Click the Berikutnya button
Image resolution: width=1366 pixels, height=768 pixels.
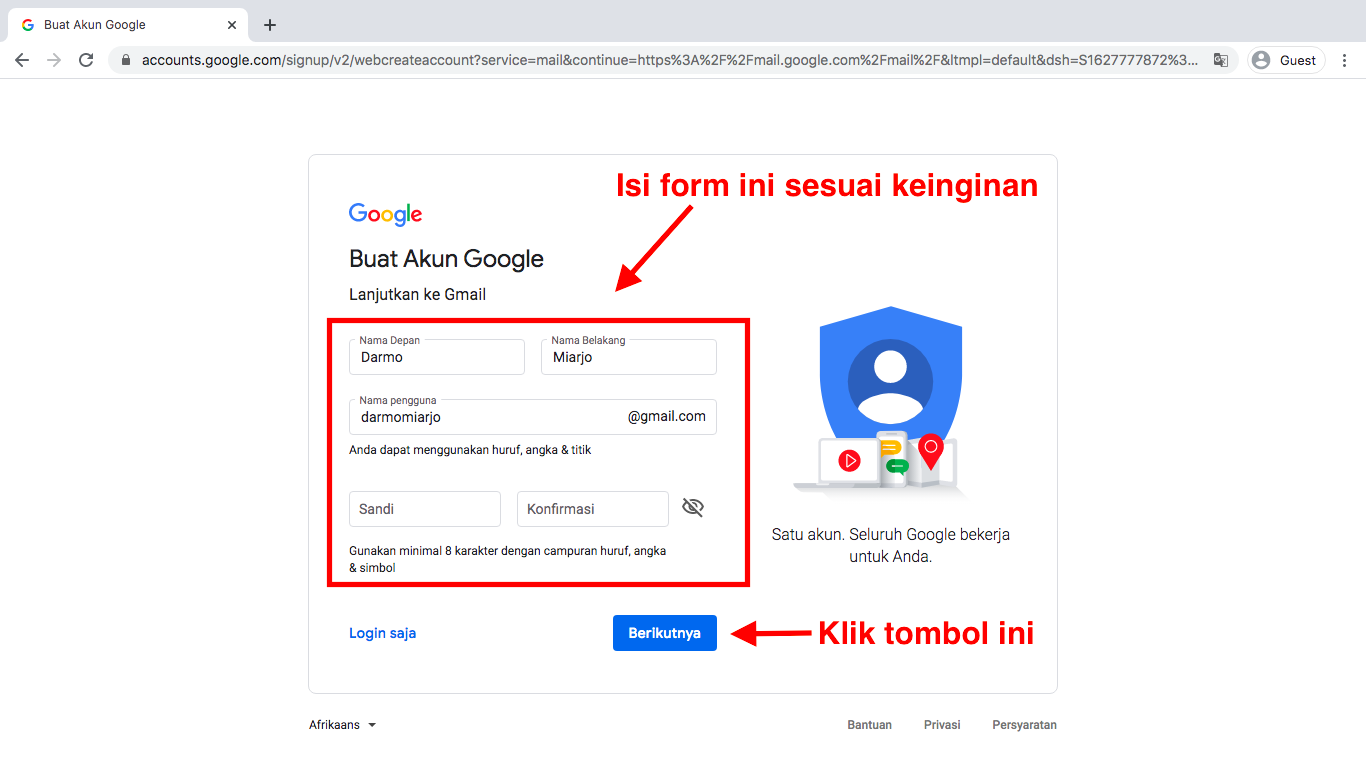click(x=665, y=633)
